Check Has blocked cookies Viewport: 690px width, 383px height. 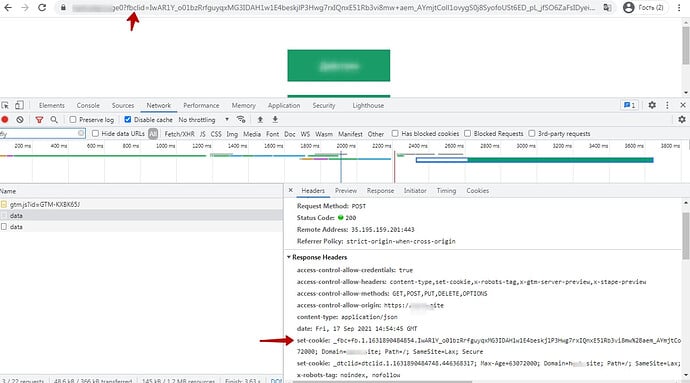click(395, 133)
